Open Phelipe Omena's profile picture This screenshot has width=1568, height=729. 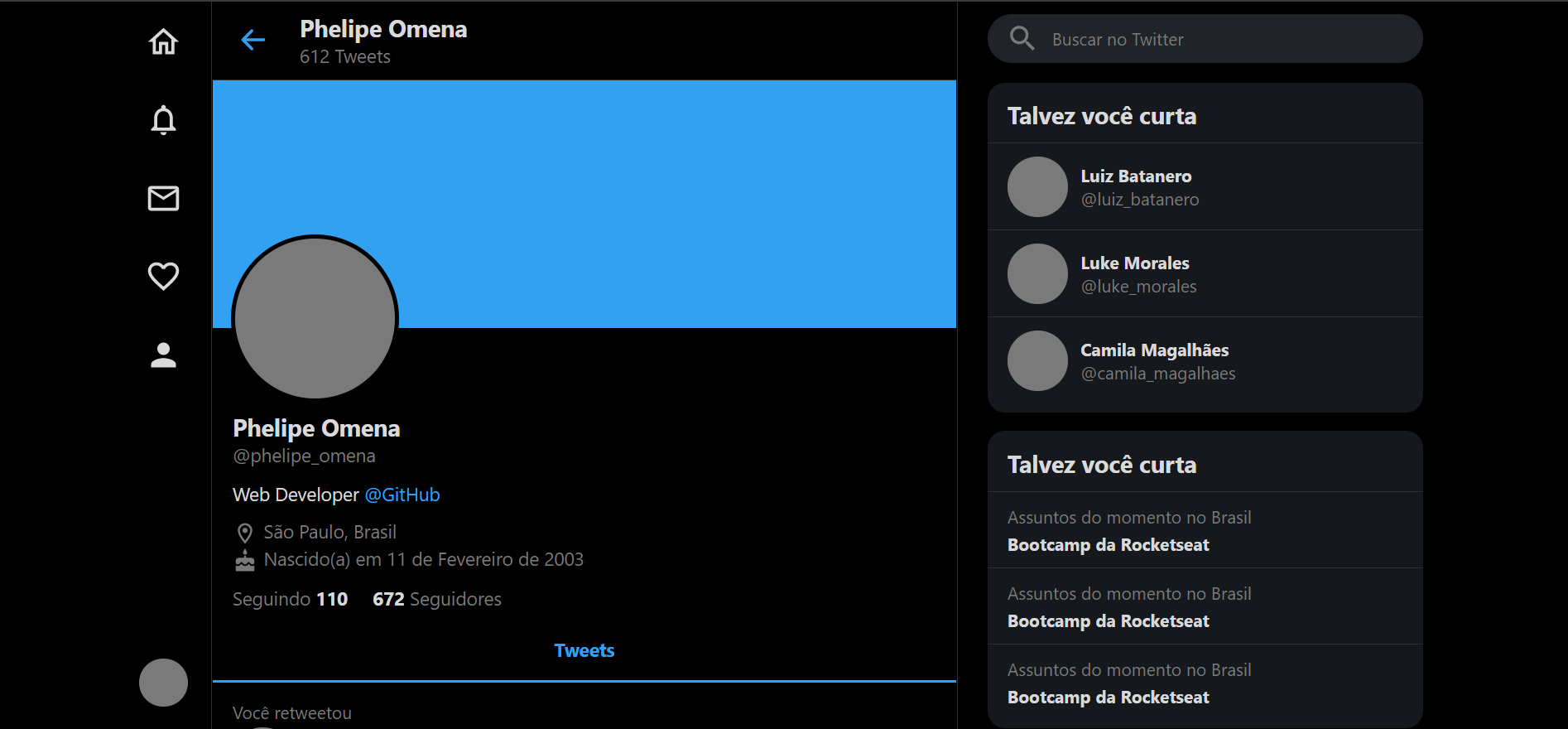click(315, 318)
